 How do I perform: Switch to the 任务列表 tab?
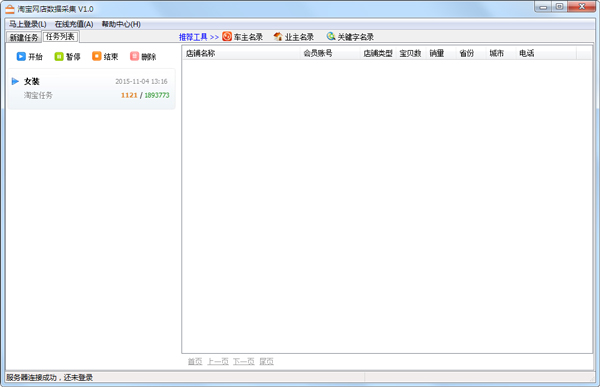(60, 36)
